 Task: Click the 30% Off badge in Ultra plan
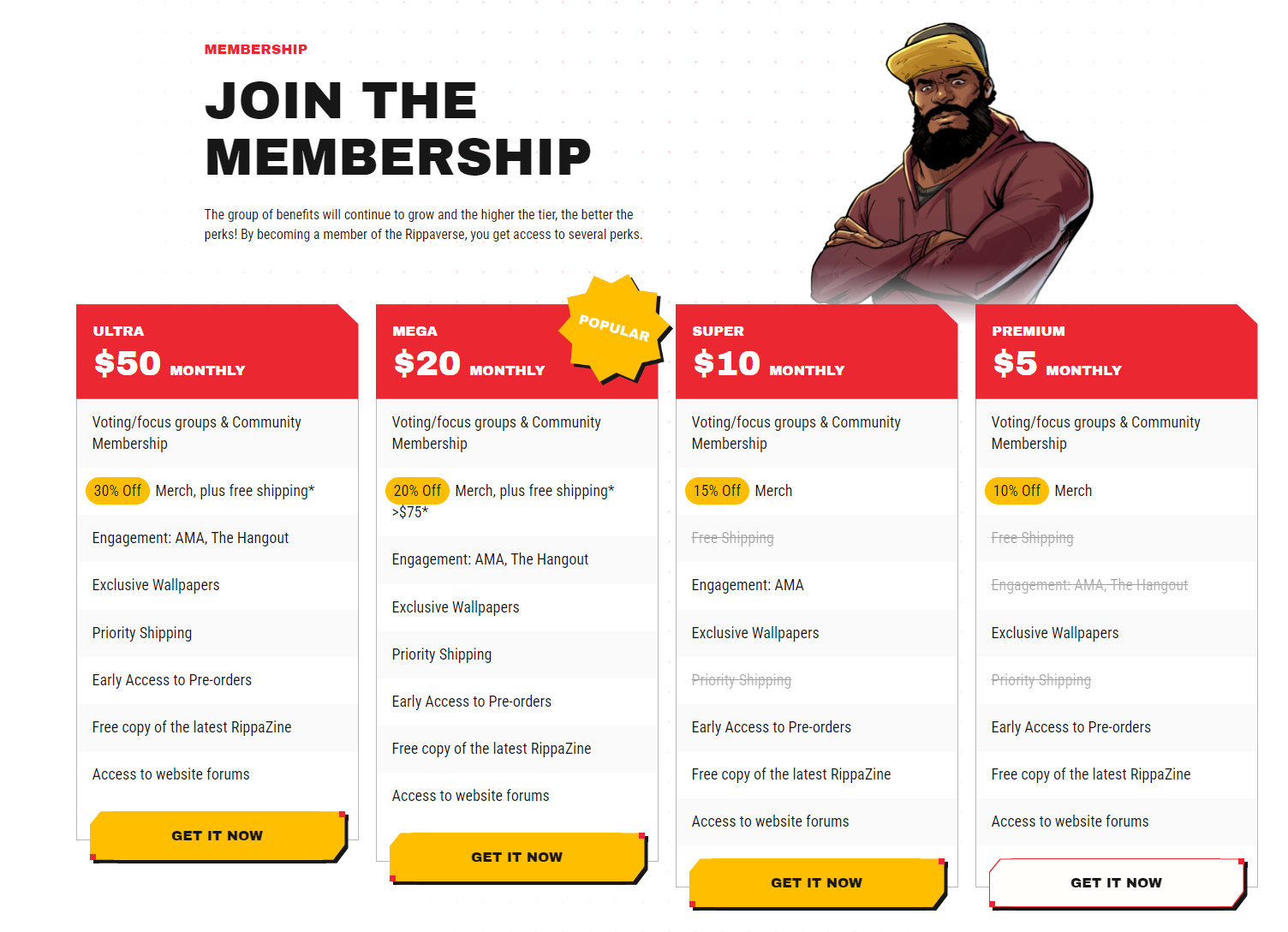pyautogui.click(x=118, y=491)
